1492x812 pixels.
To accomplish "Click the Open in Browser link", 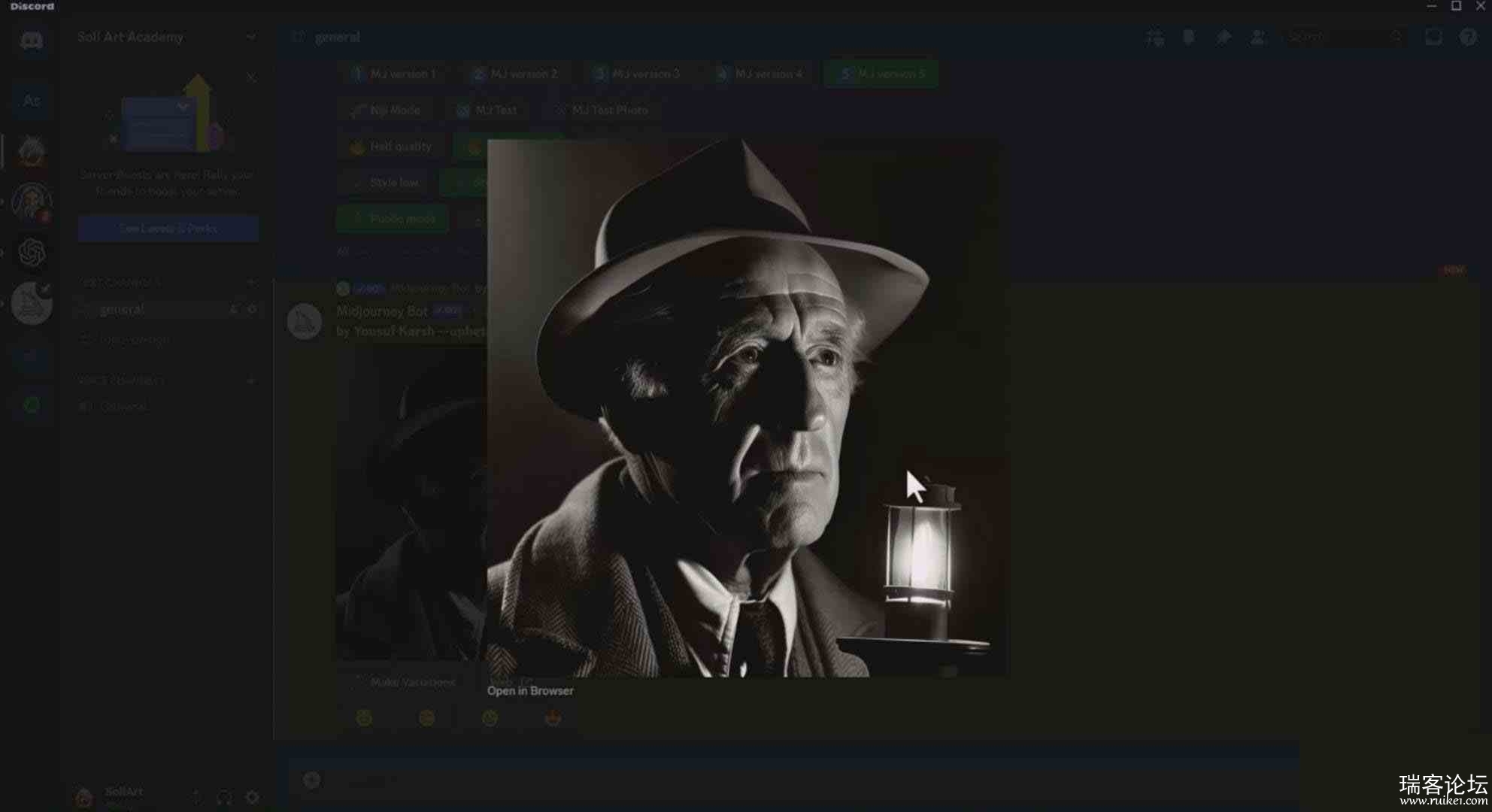I will point(530,691).
